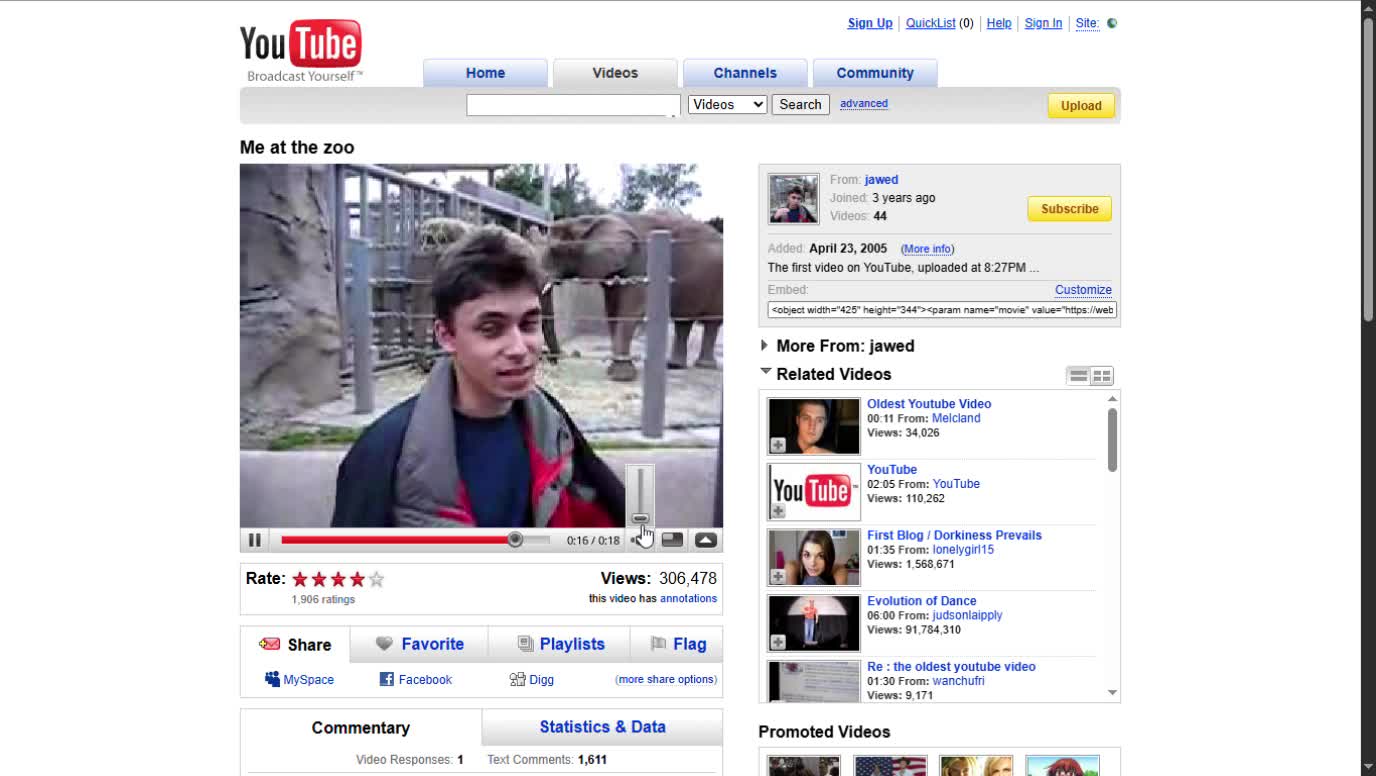Open the Videos search category dropdown
Viewport: 1376px width, 776px height.
pos(727,104)
